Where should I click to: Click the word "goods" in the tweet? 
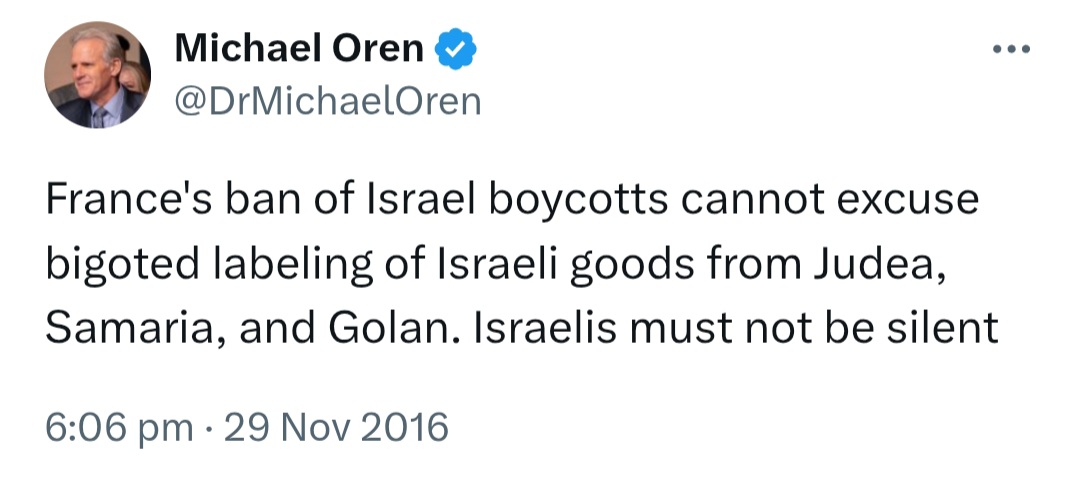click(632, 267)
